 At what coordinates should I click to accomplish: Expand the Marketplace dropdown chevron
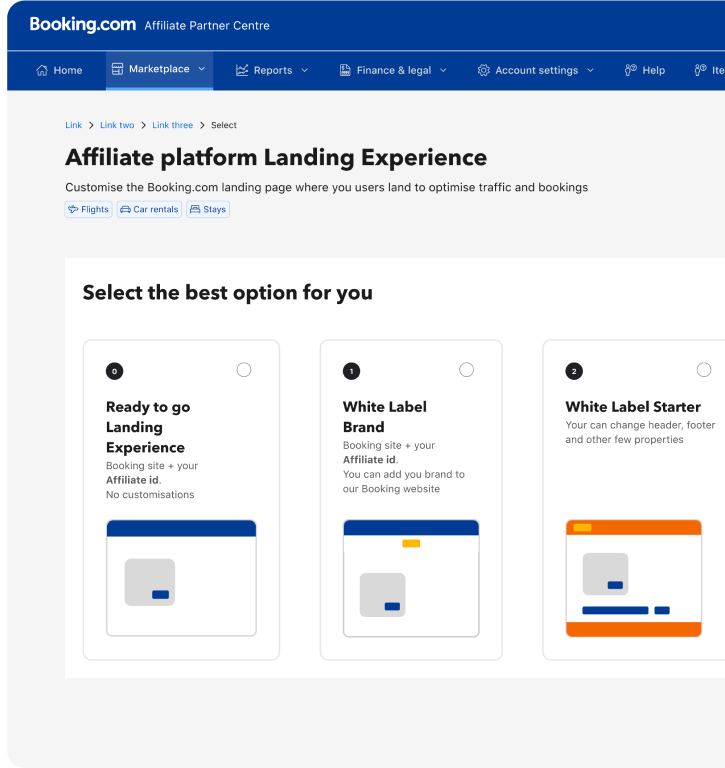click(x=202, y=69)
